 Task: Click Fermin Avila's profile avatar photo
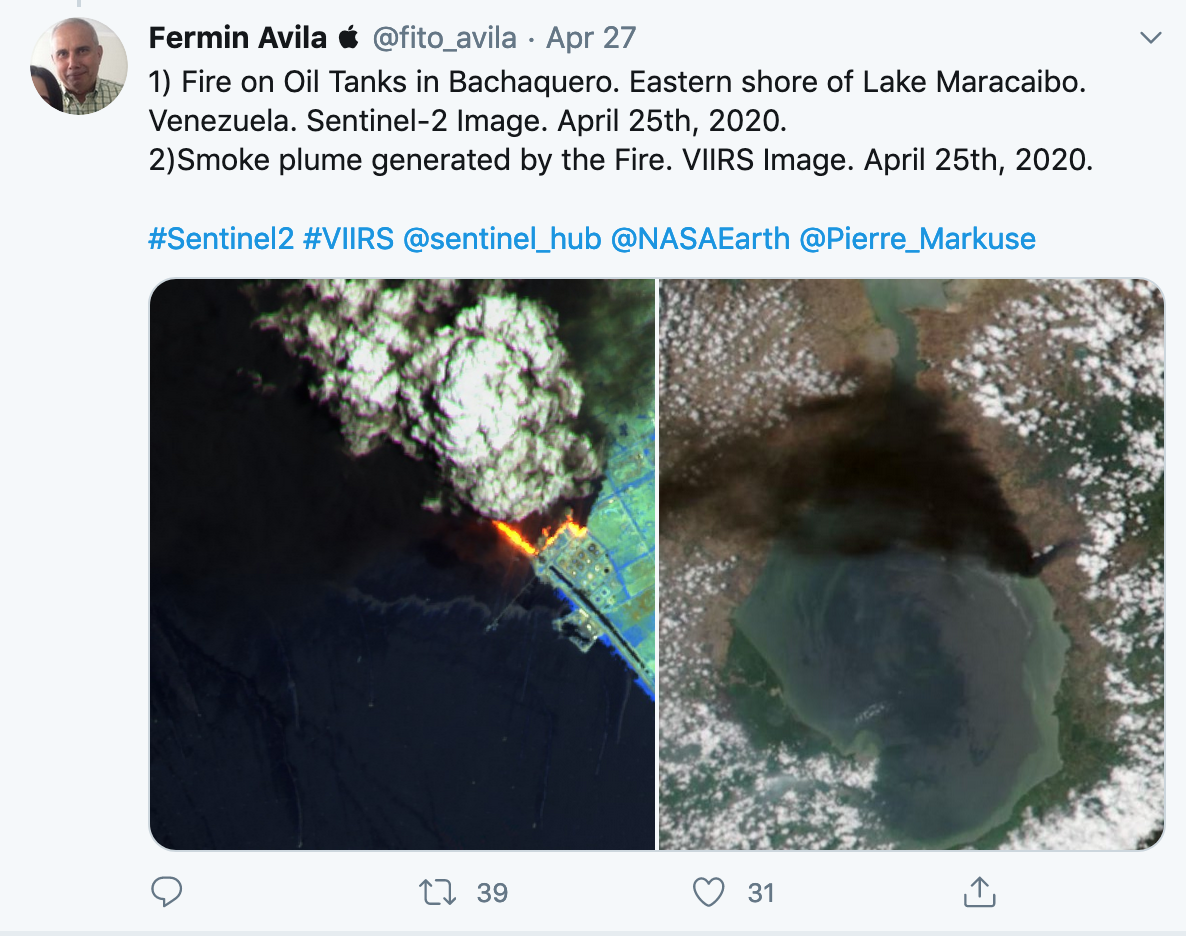pyautogui.click(x=79, y=66)
